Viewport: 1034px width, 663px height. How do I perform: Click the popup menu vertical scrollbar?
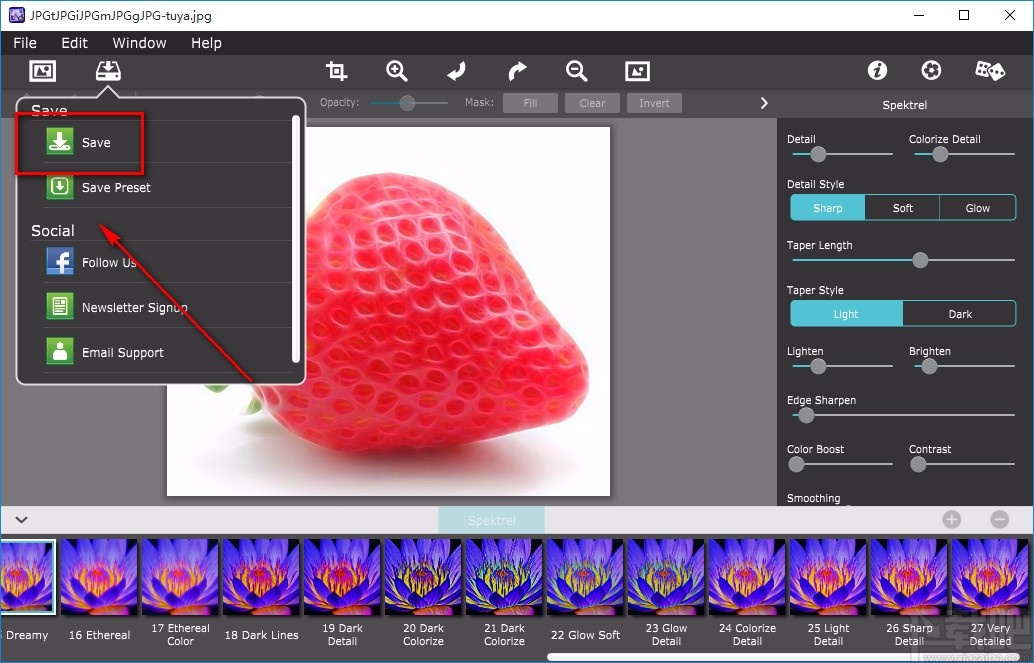pyautogui.click(x=295, y=239)
